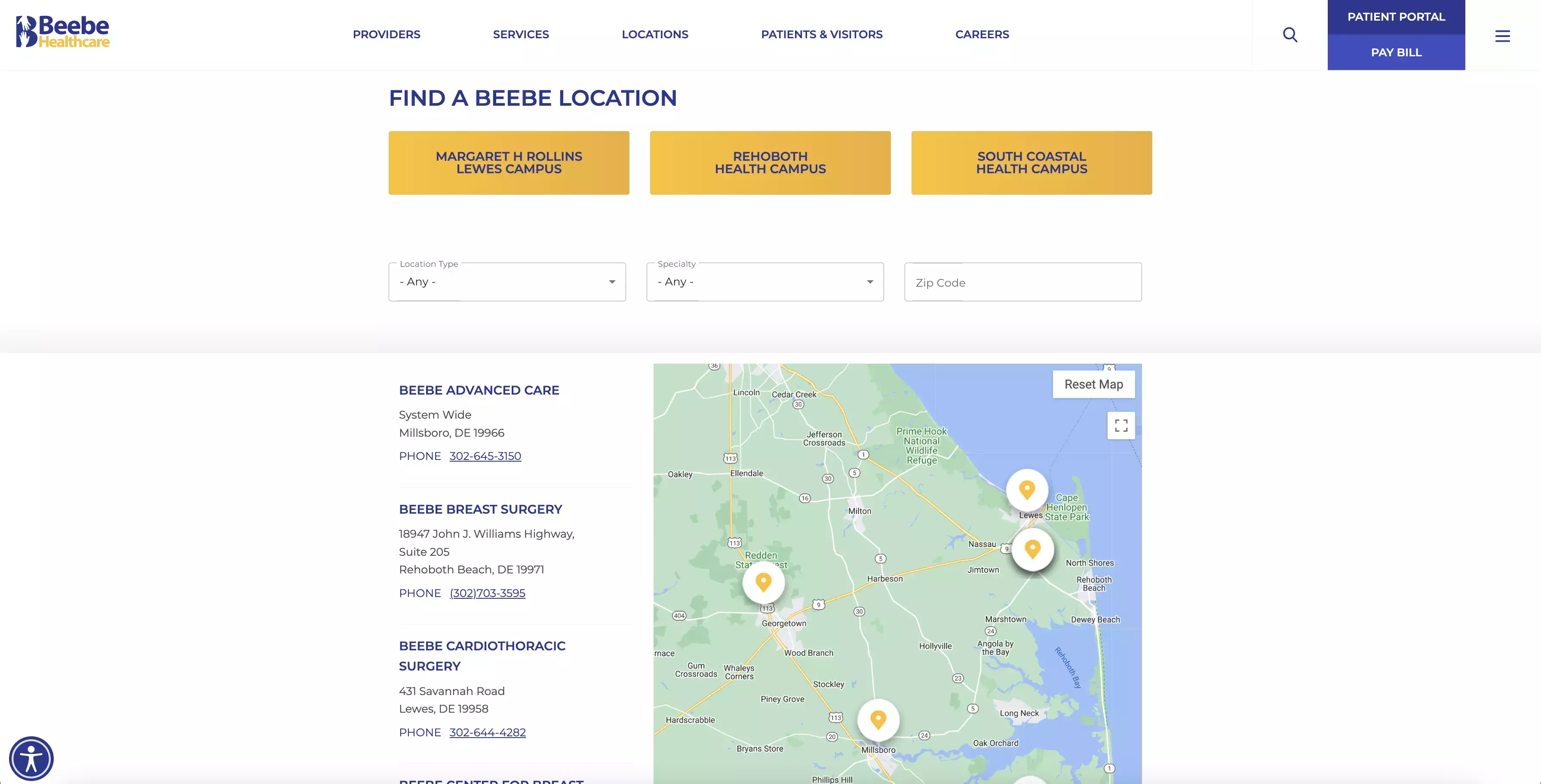This screenshot has height=784, width=1541.
Task: Select Rehoboth Health Campus button
Action: pos(770,162)
